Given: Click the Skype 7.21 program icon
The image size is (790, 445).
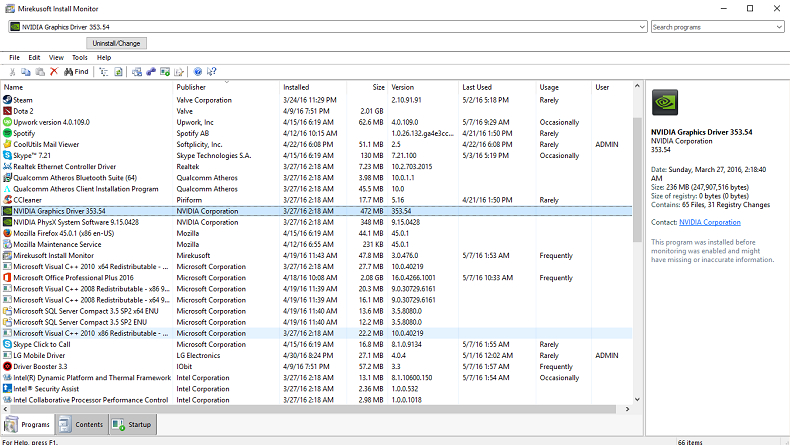Looking at the screenshot, I should pyautogui.click(x=8, y=155).
